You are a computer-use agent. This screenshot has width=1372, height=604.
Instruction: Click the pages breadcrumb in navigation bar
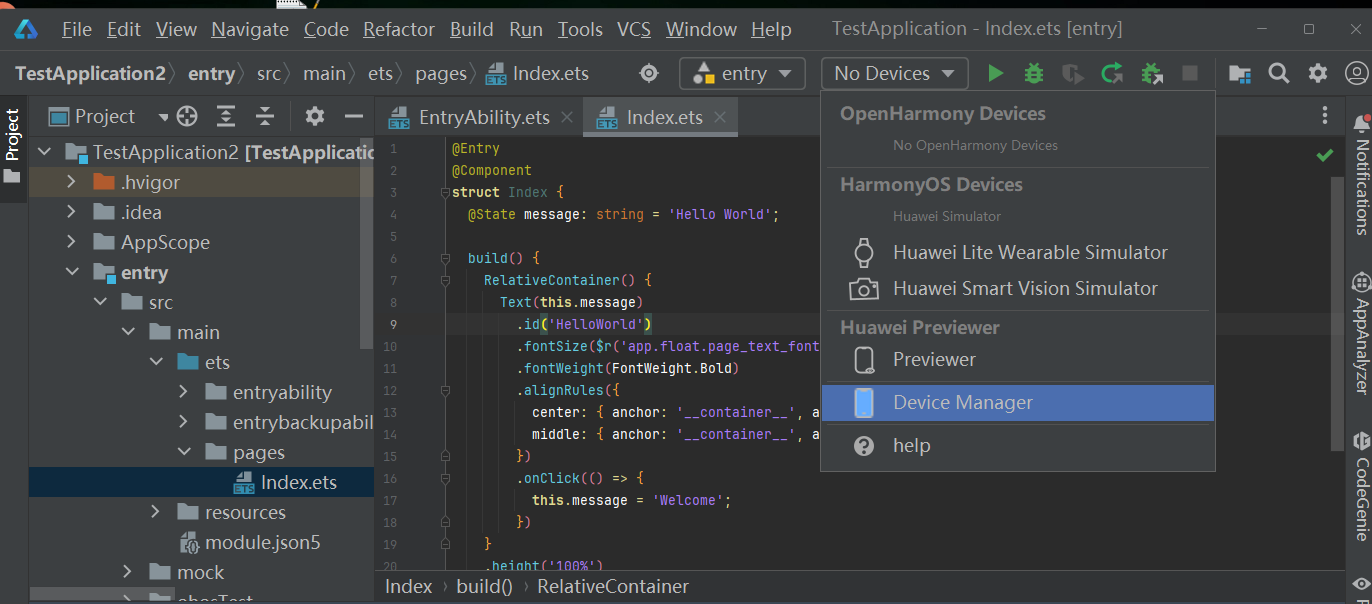pyautogui.click(x=441, y=73)
